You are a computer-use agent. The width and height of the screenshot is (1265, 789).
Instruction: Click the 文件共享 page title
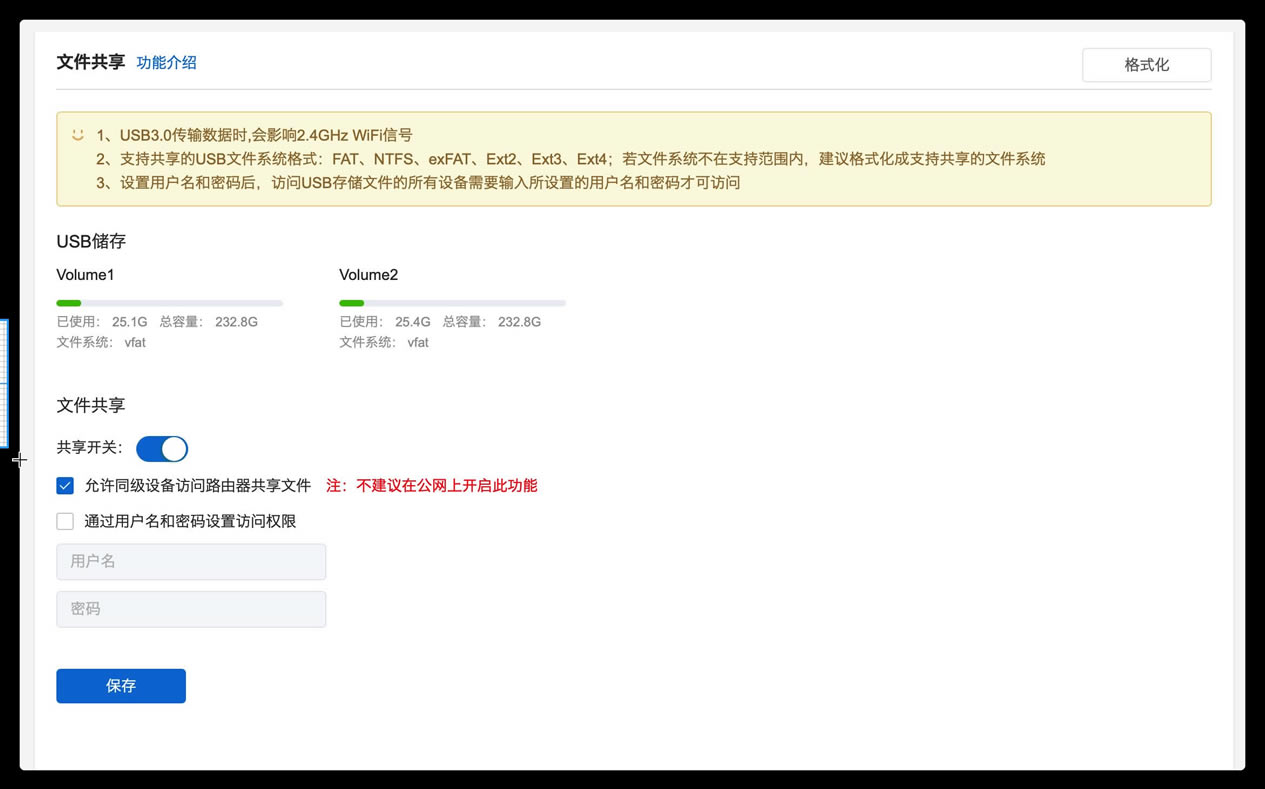tap(91, 62)
